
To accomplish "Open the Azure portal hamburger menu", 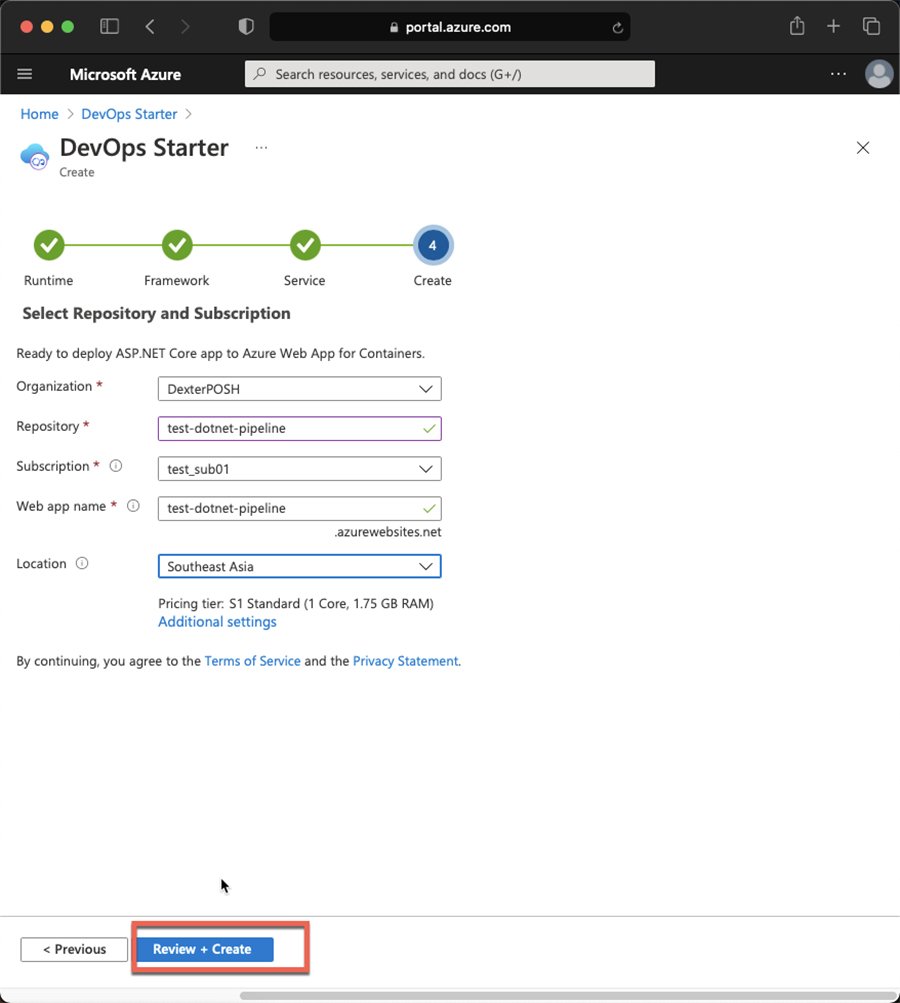I will click(25, 74).
